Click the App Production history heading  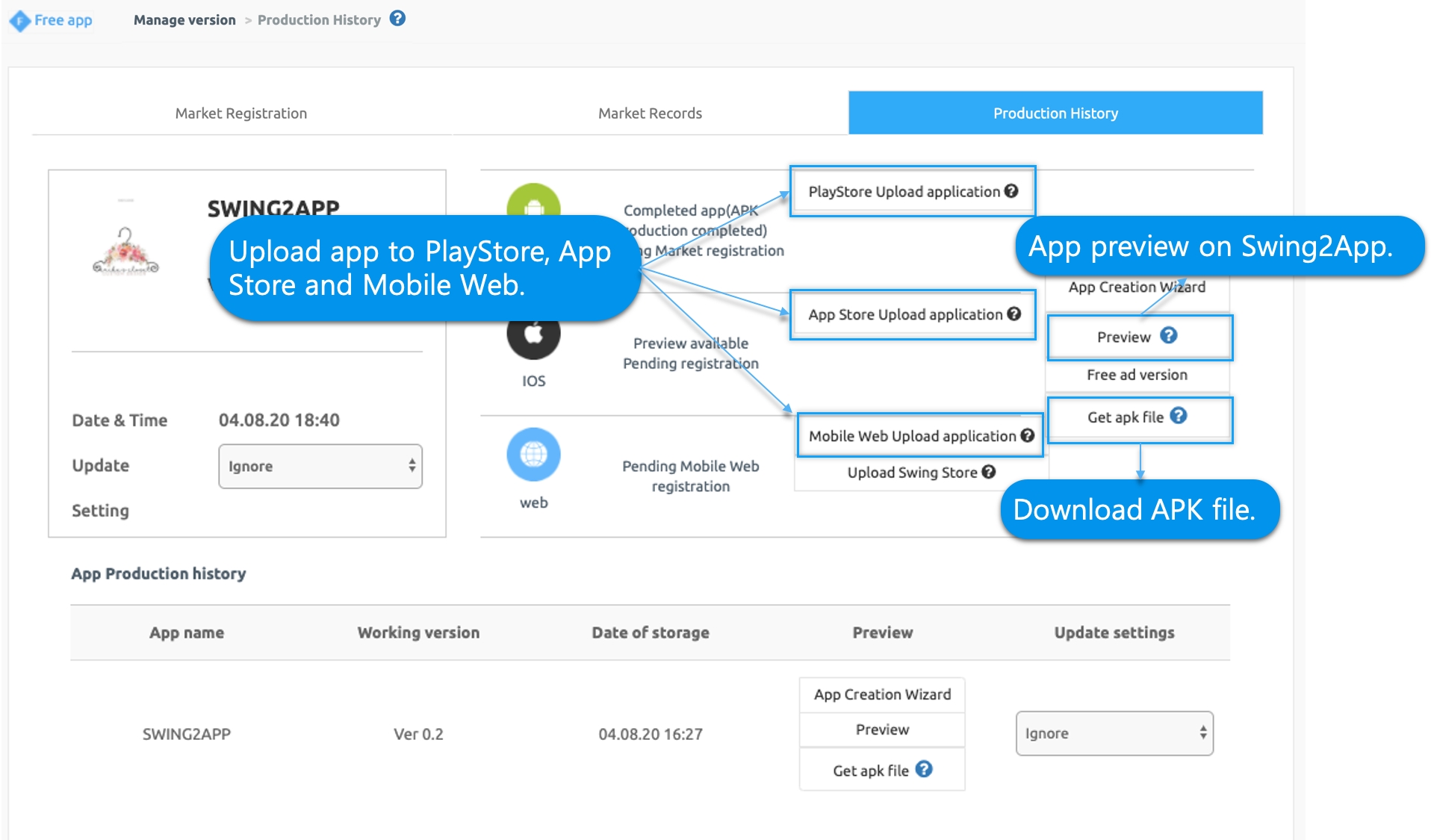(158, 573)
